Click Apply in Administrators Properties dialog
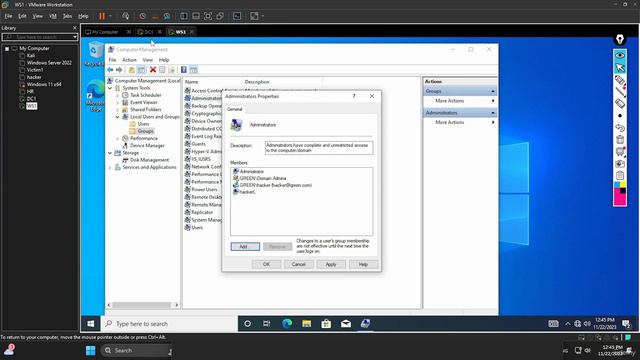The height and width of the screenshot is (360, 640). click(331, 264)
